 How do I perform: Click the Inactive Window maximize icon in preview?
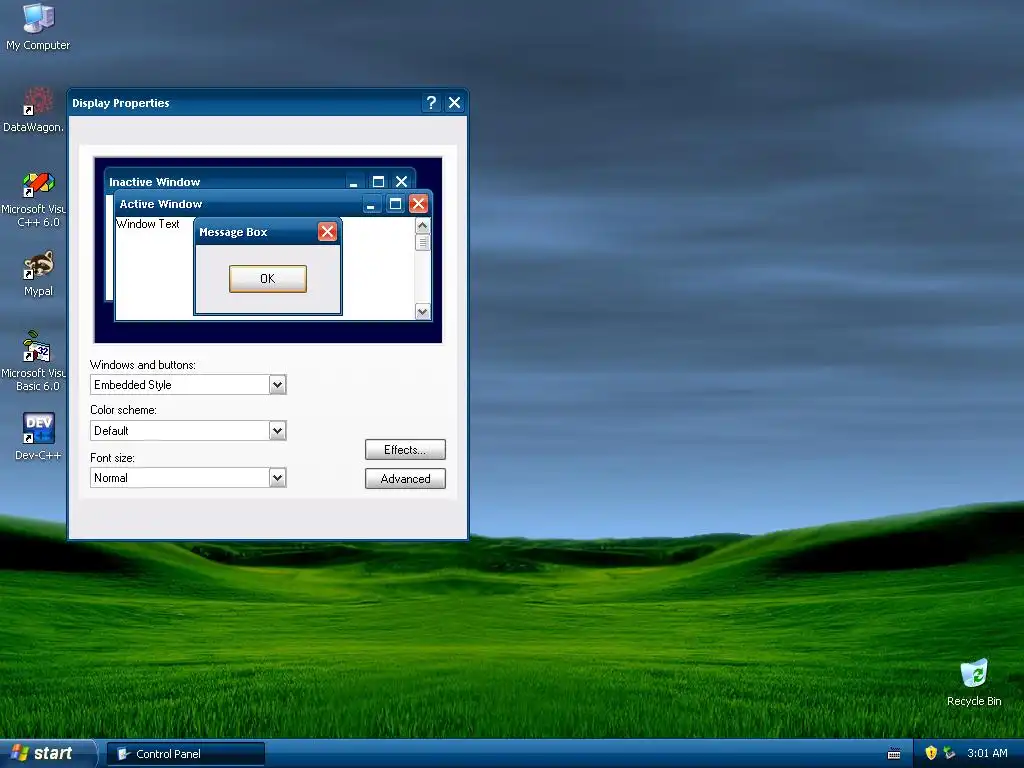(x=378, y=182)
